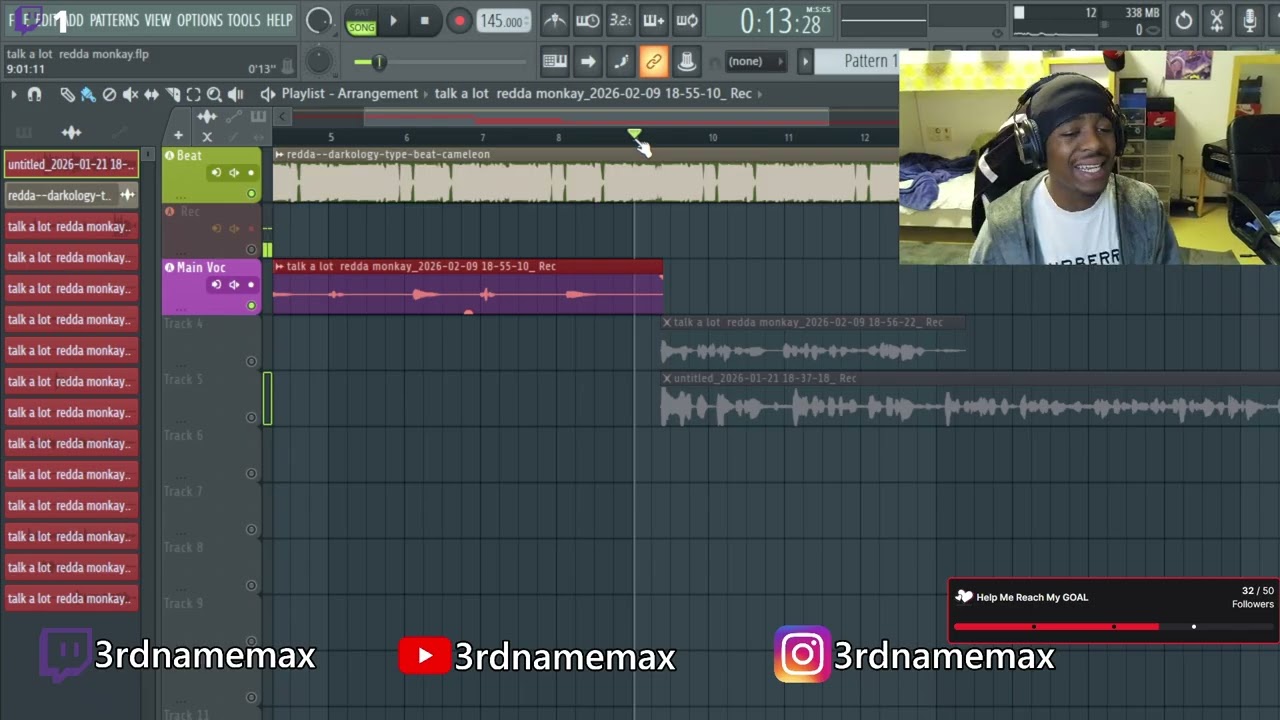This screenshot has height=720, width=1280.
Task: Toggle the orange link/multilink controllers icon
Action: pos(653,62)
